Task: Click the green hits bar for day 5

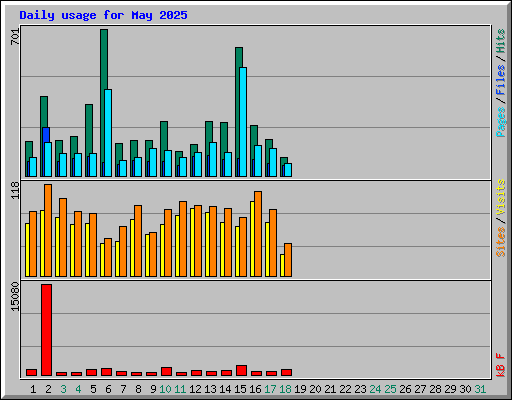Action: point(89,128)
